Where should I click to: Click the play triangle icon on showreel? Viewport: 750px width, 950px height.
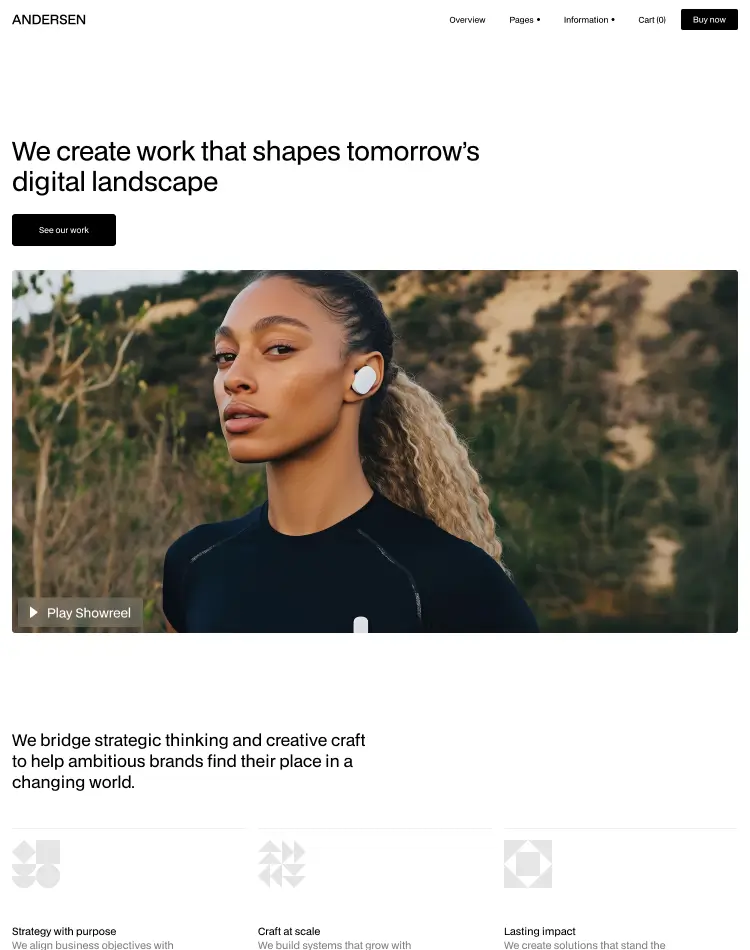click(34, 613)
